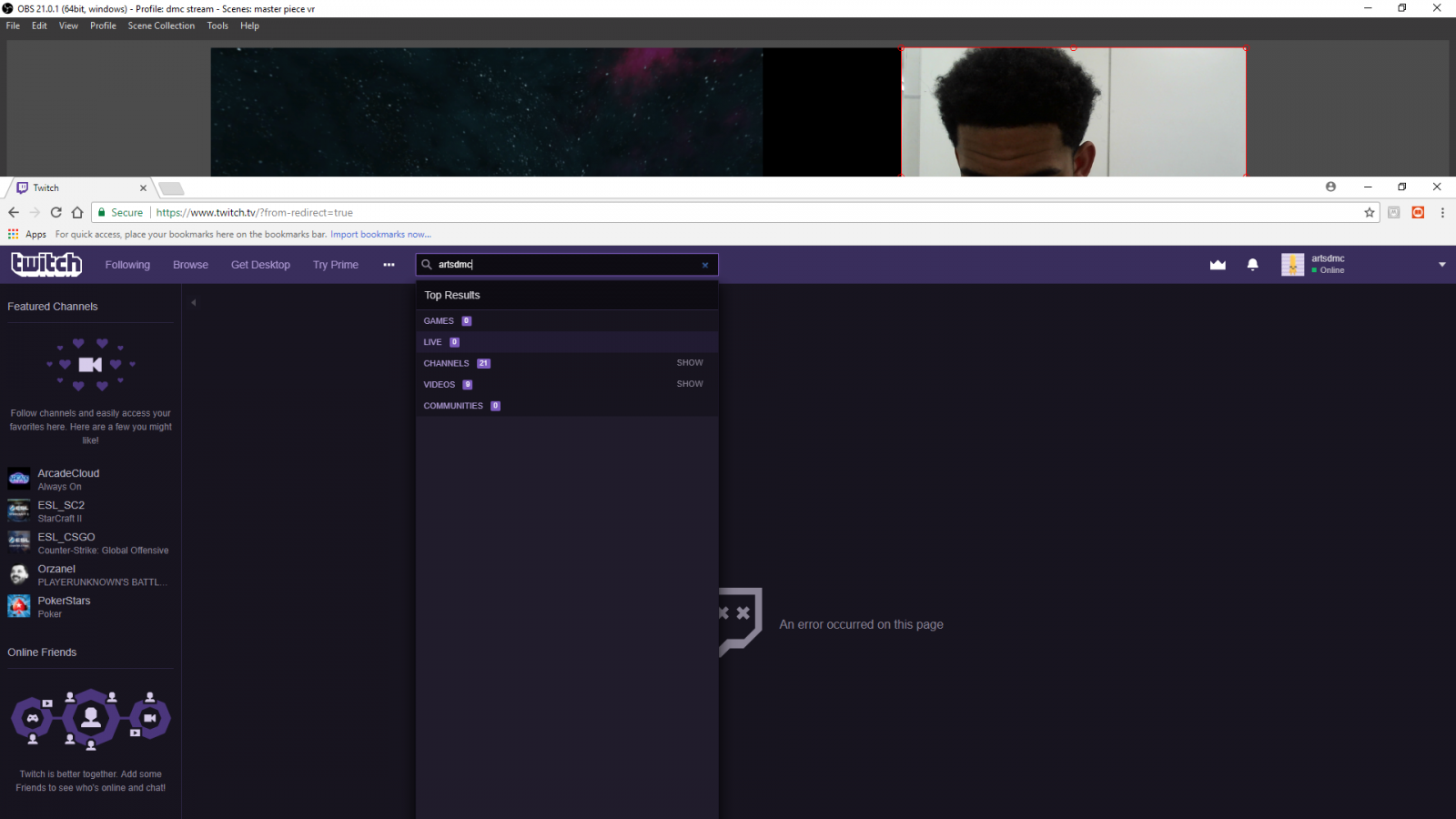The height and width of the screenshot is (819, 1456).
Task: Open the OBS Edit menu
Action: (39, 25)
